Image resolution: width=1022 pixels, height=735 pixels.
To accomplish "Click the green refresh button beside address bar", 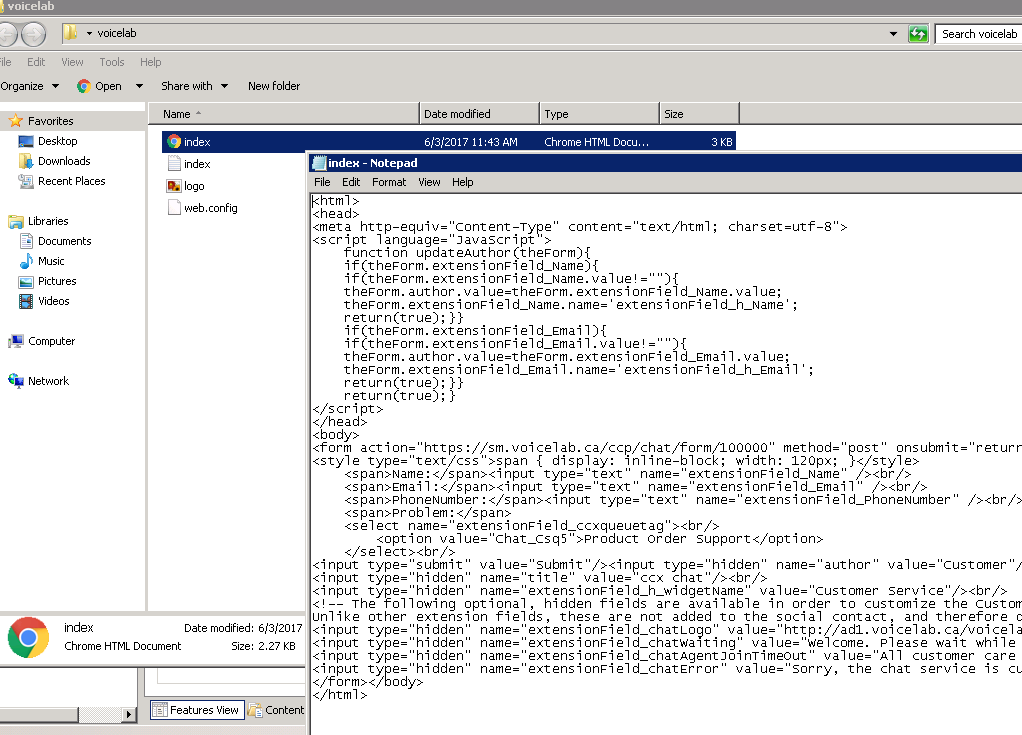I will click(918, 34).
